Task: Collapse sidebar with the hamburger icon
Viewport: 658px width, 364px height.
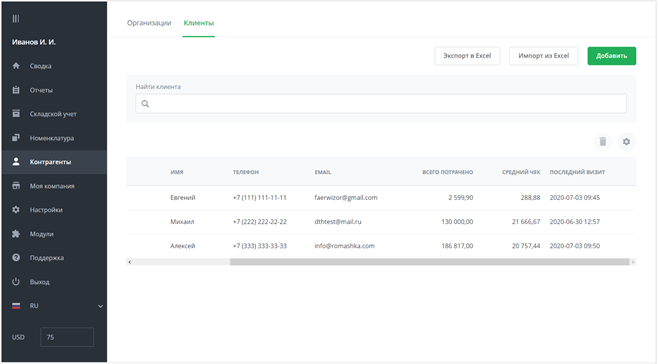Action: 16,18
